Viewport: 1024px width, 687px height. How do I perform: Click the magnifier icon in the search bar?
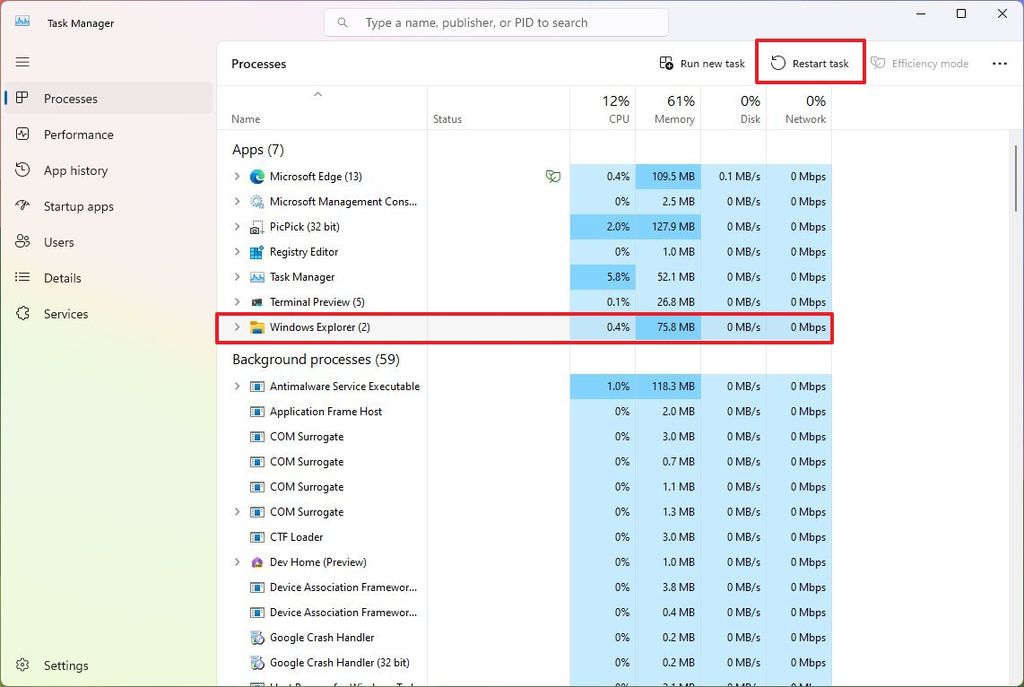click(x=342, y=21)
